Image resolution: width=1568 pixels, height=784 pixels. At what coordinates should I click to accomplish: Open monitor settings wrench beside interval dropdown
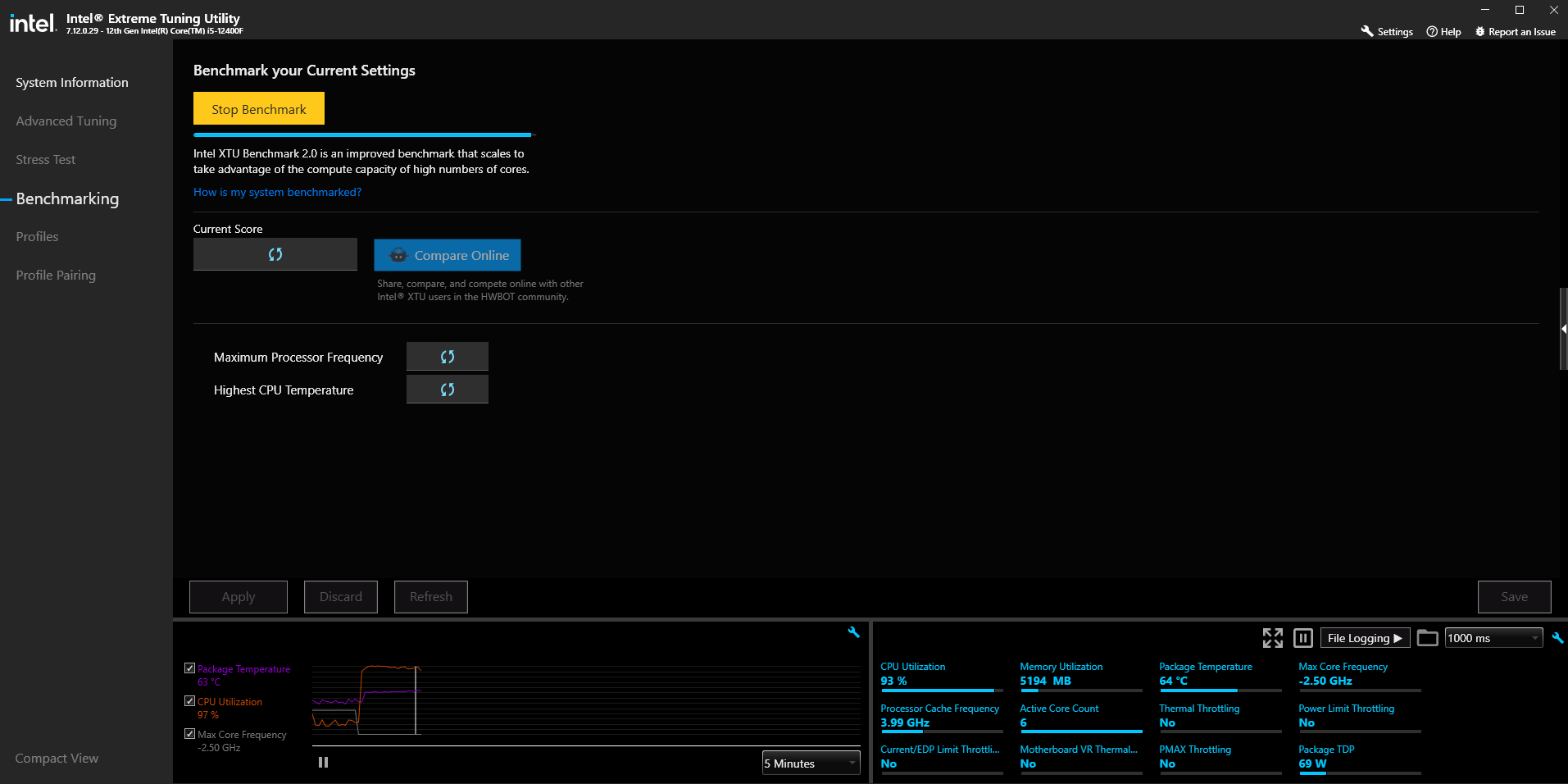(x=1558, y=637)
